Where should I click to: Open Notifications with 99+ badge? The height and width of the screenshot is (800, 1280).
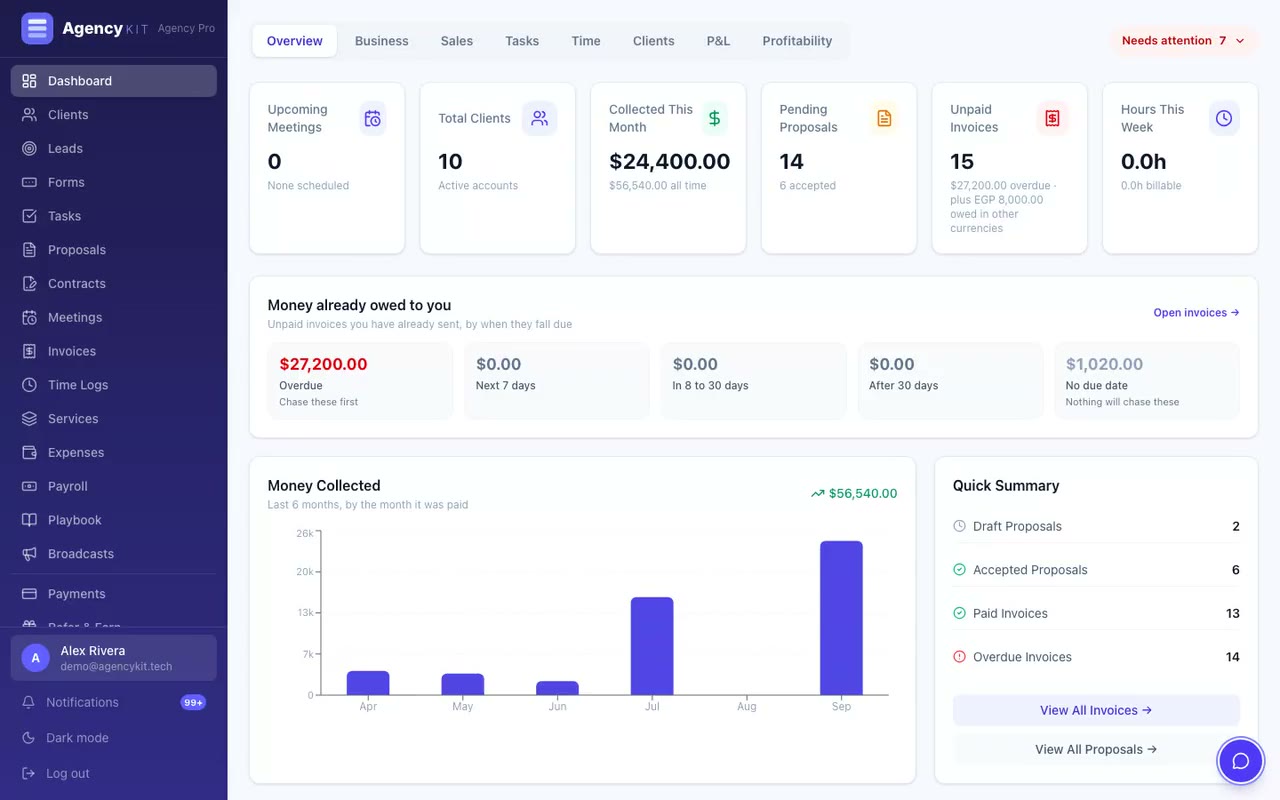114,702
